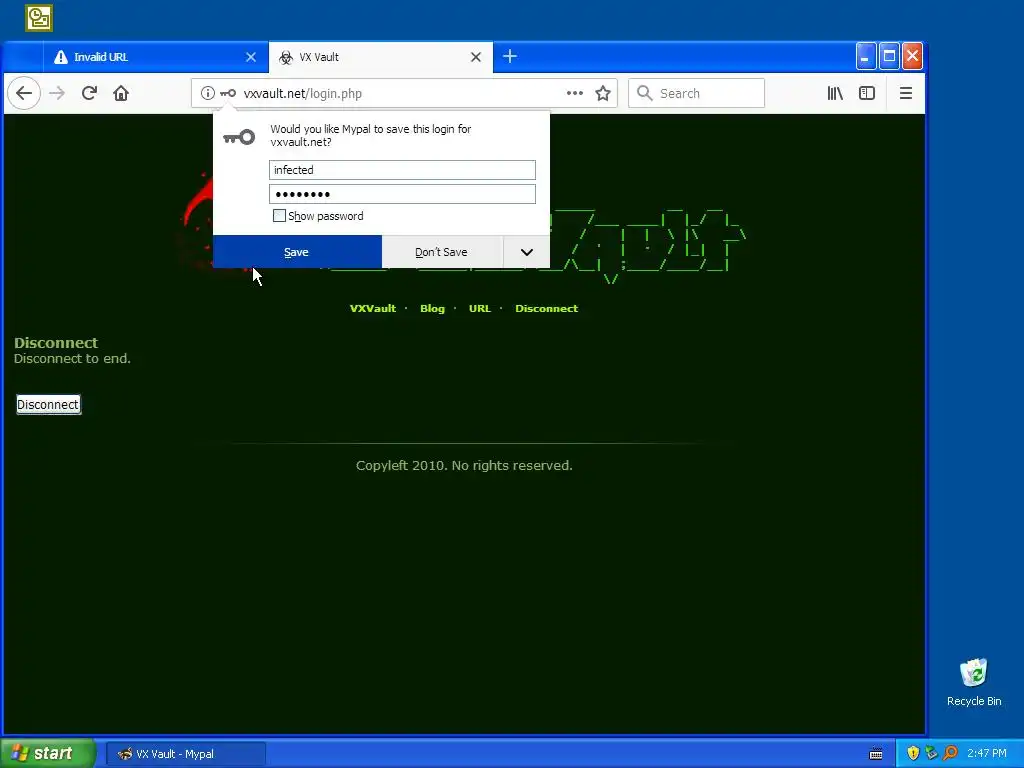
Task: Close the VX Vault tab
Action: point(476,57)
